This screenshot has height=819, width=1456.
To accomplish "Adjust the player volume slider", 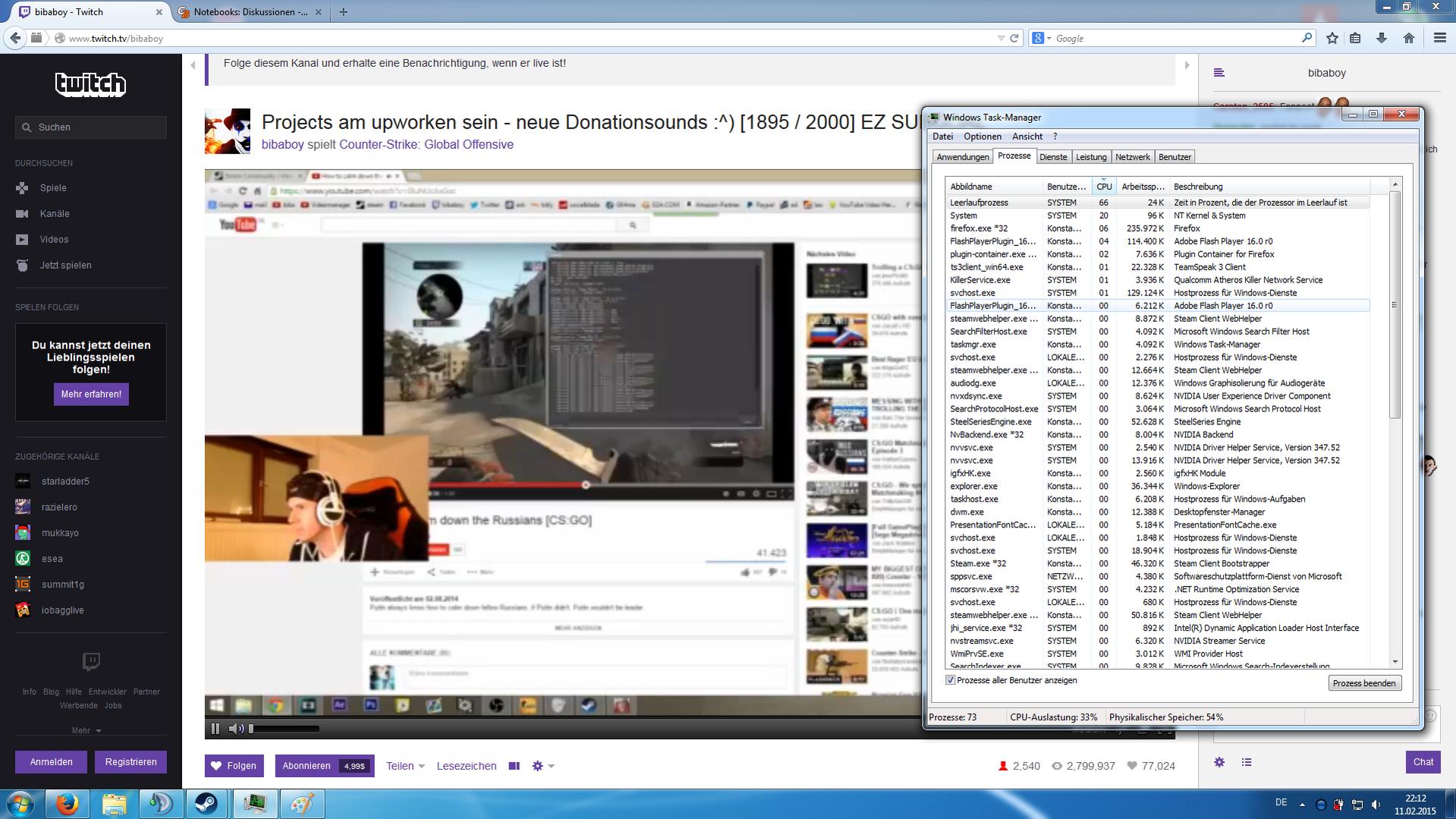I will point(284,729).
